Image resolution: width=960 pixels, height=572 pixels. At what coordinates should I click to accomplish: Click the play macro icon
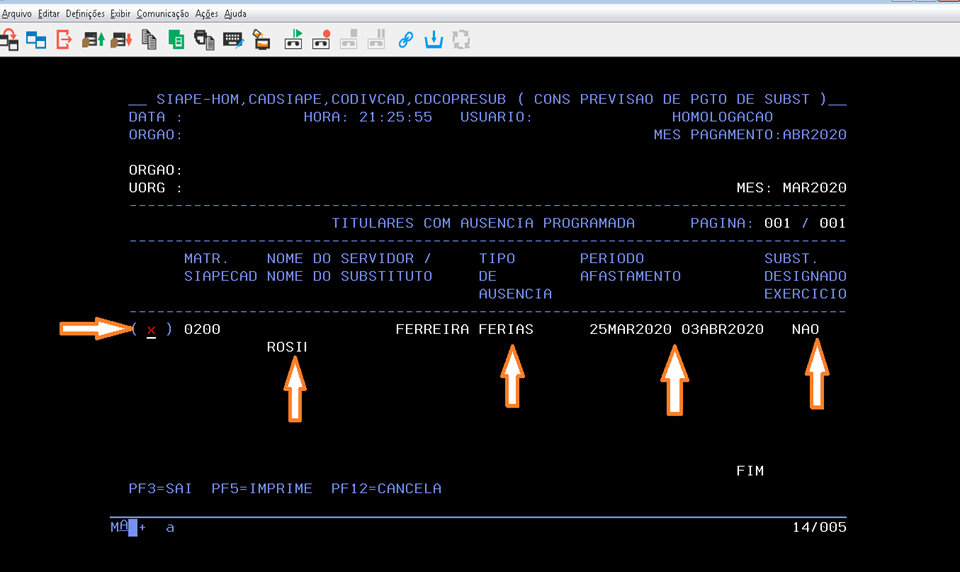293,40
